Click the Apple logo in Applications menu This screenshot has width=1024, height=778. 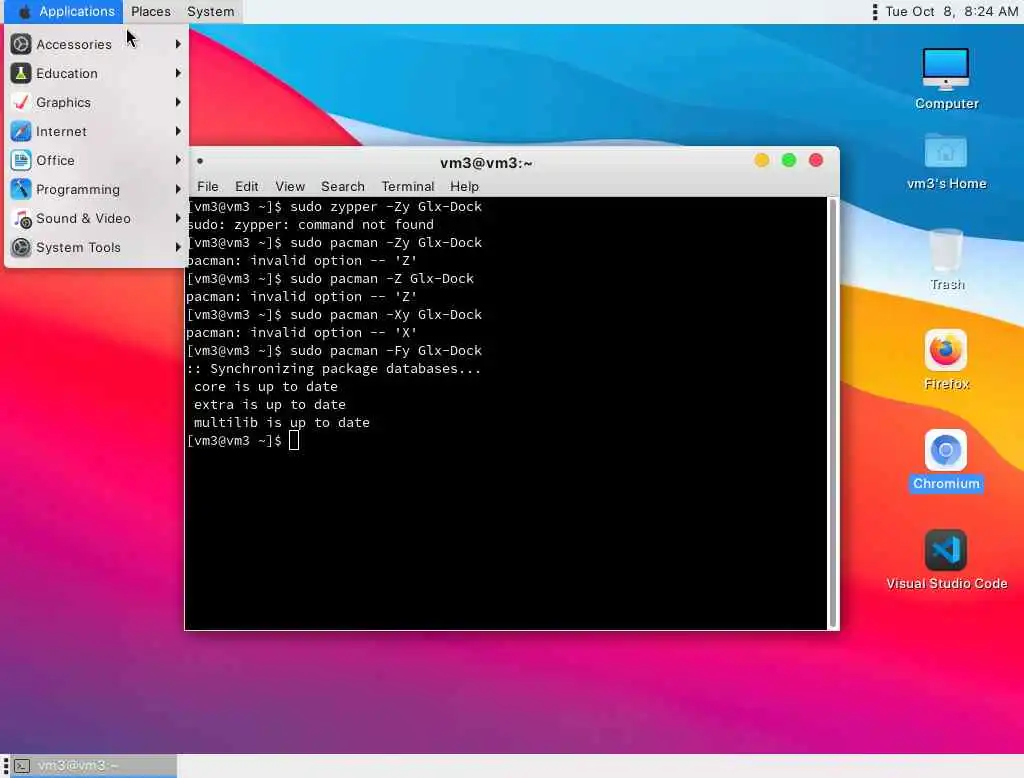coord(24,11)
